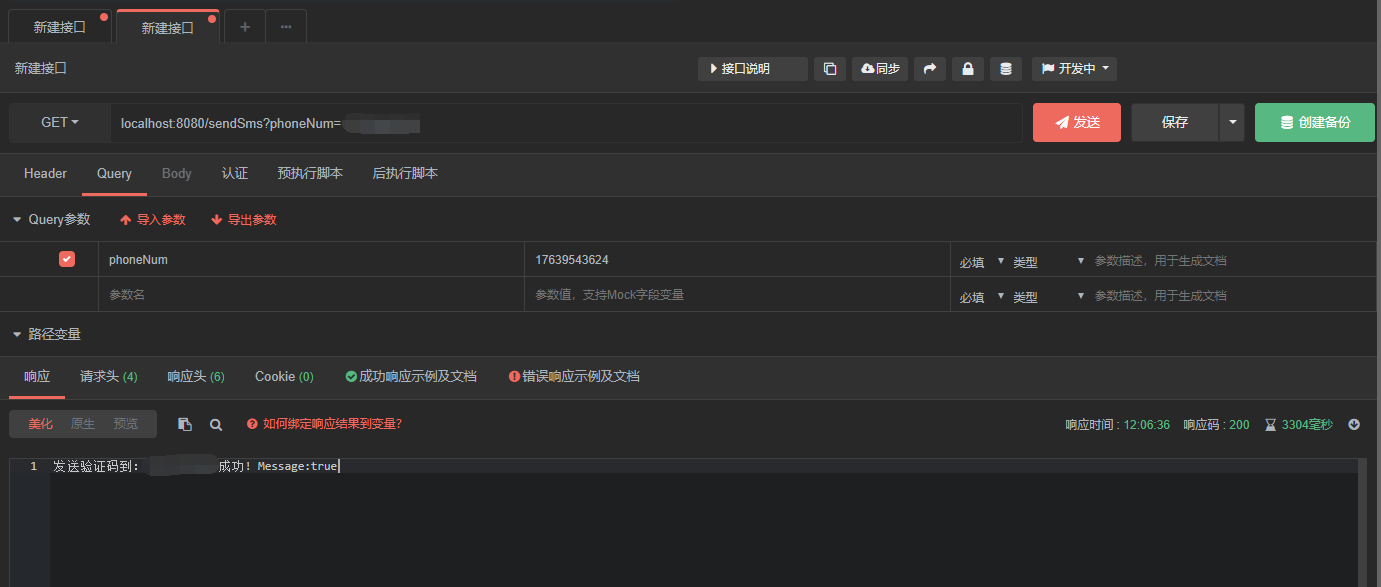
Task: Open the 后执行脚本 tab
Action: [405, 173]
